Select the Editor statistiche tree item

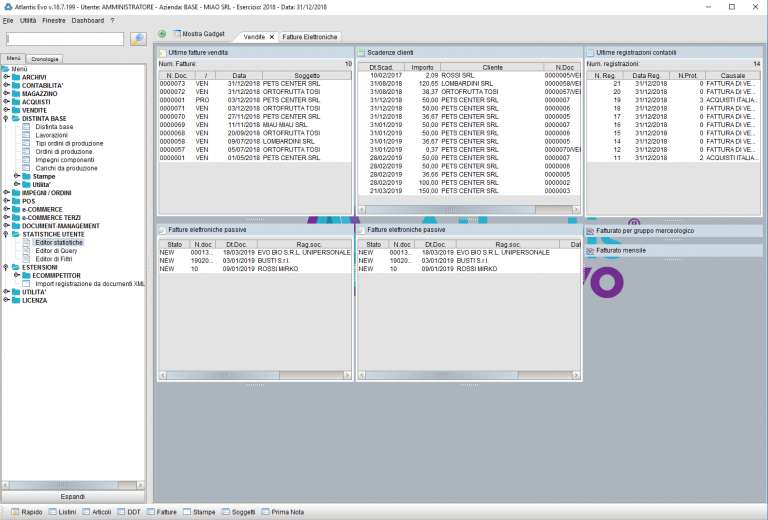point(59,242)
